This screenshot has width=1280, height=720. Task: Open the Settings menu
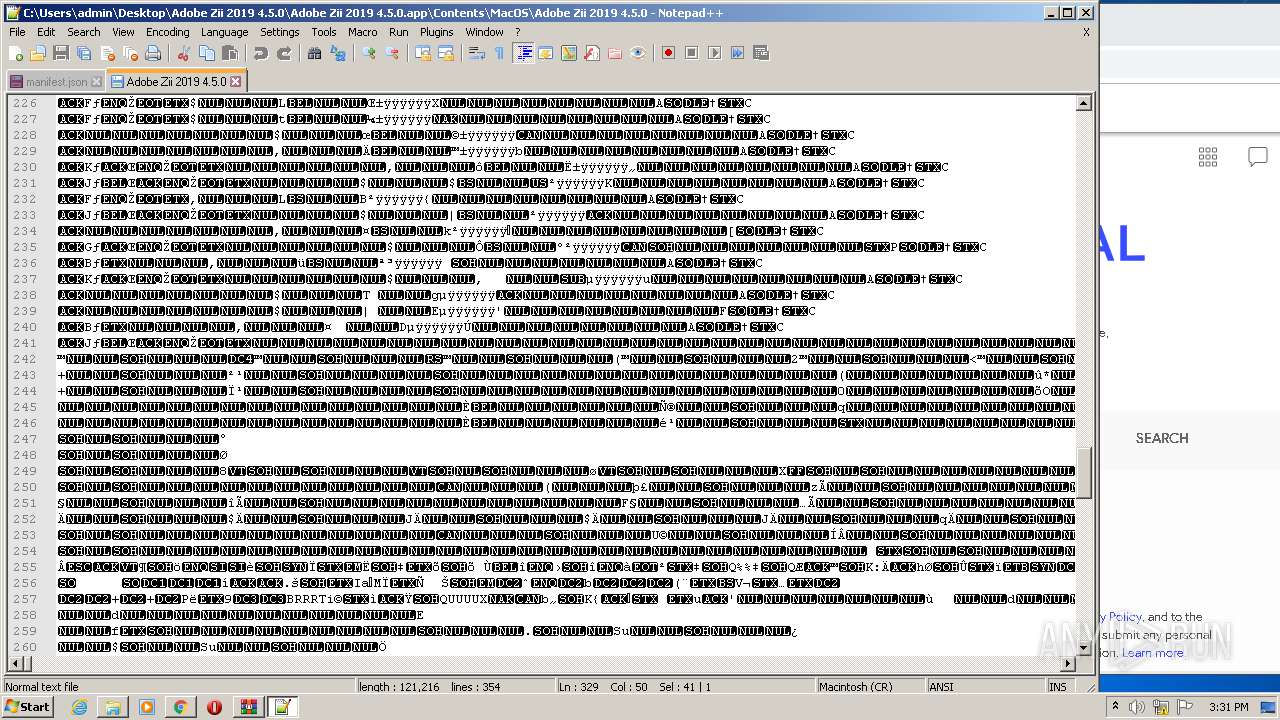click(x=280, y=32)
